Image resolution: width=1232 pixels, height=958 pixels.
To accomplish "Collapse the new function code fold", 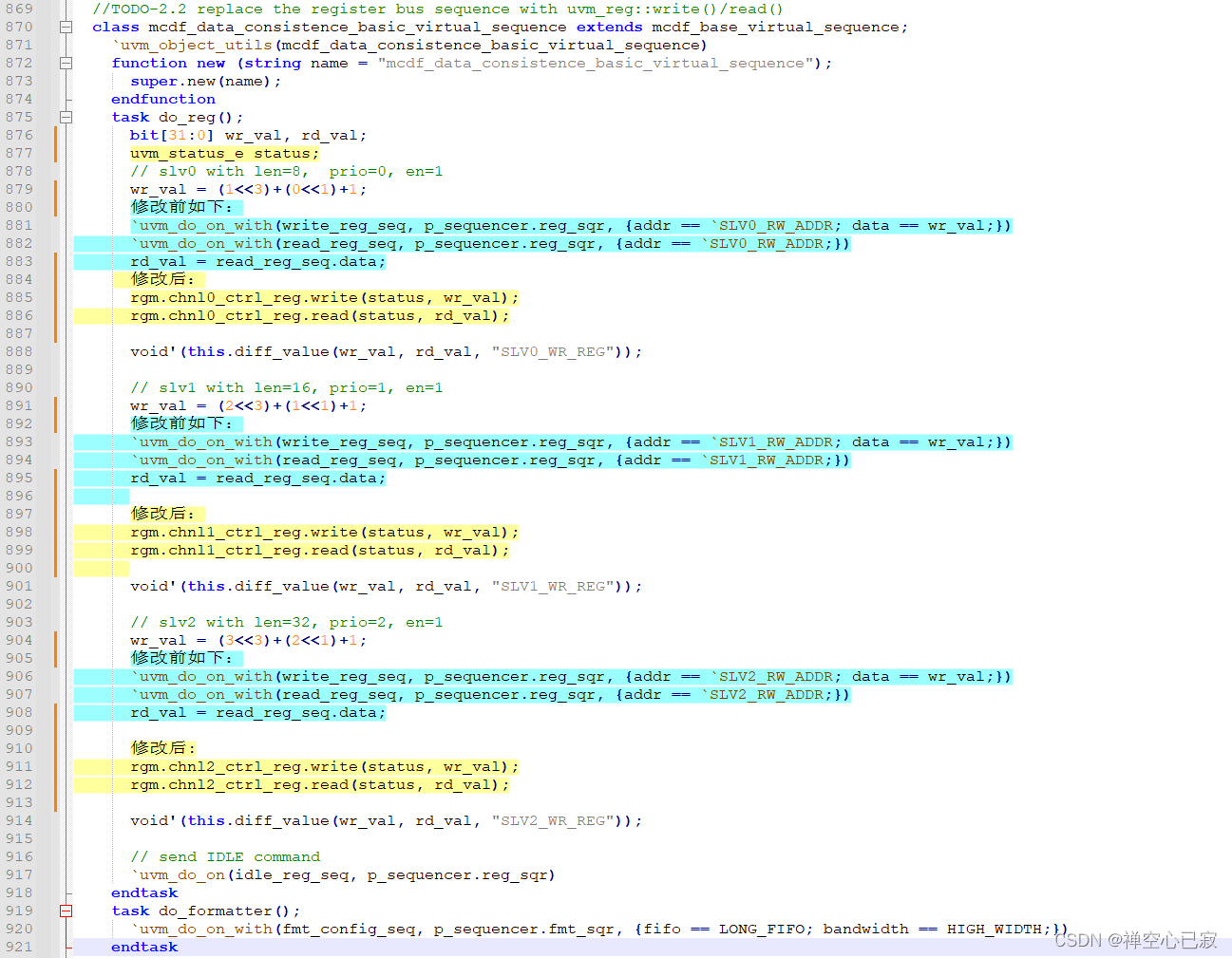I will point(64,63).
